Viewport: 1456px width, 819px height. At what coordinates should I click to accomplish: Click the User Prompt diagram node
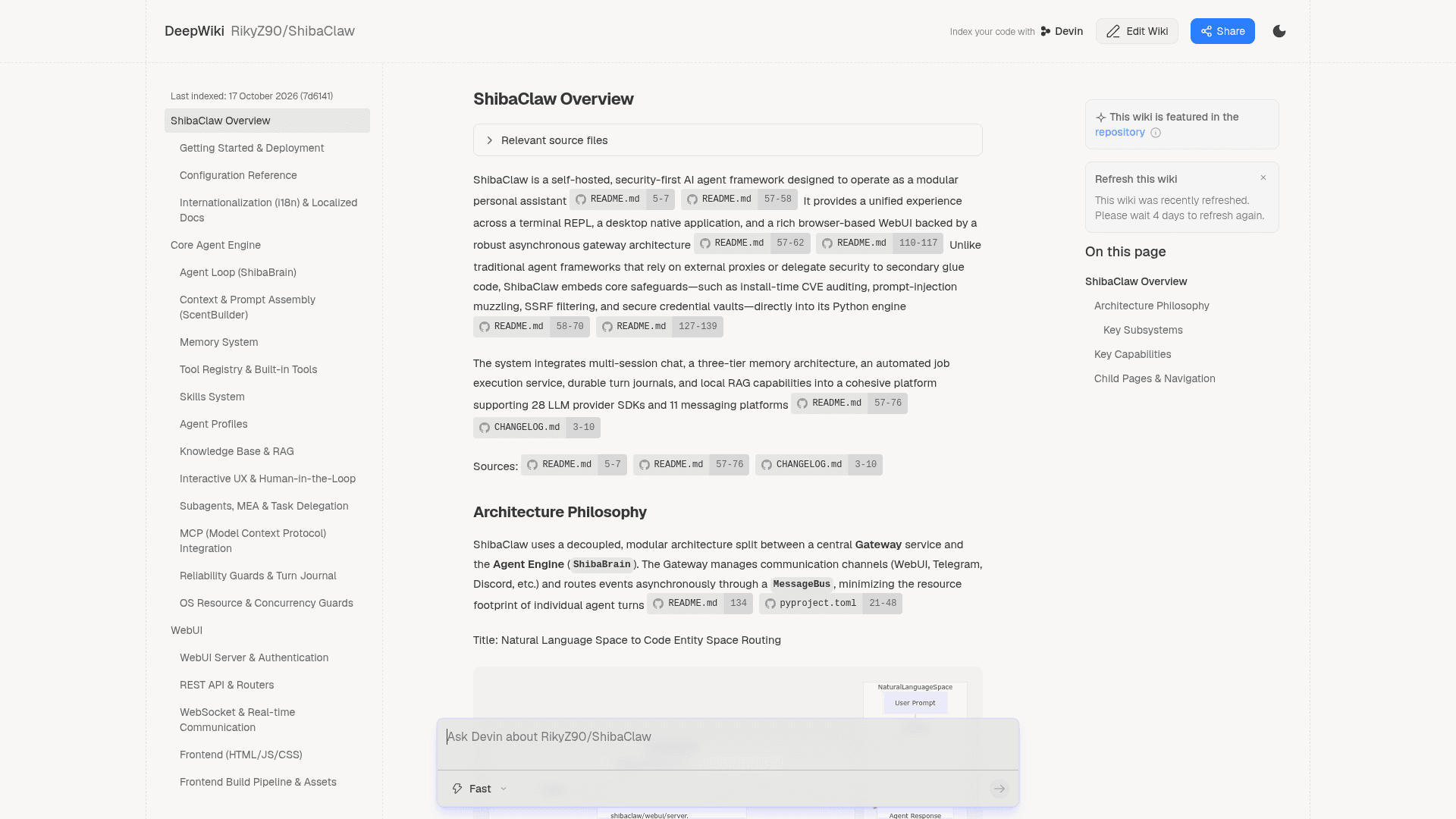pos(915,703)
